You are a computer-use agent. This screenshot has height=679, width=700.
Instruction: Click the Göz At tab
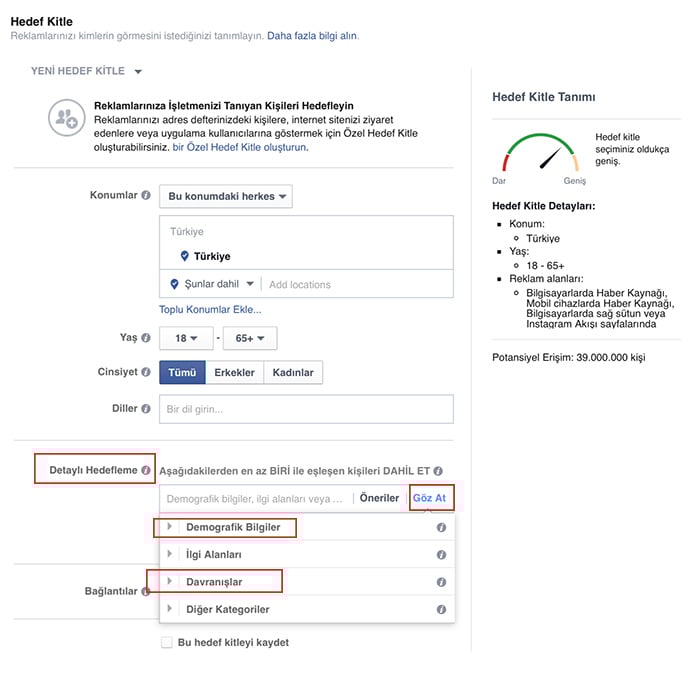coord(429,498)
